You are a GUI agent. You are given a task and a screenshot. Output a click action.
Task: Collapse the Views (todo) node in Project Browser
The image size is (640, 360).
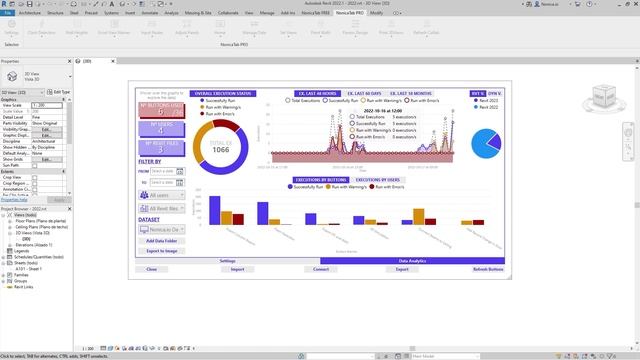pos(3,215)
